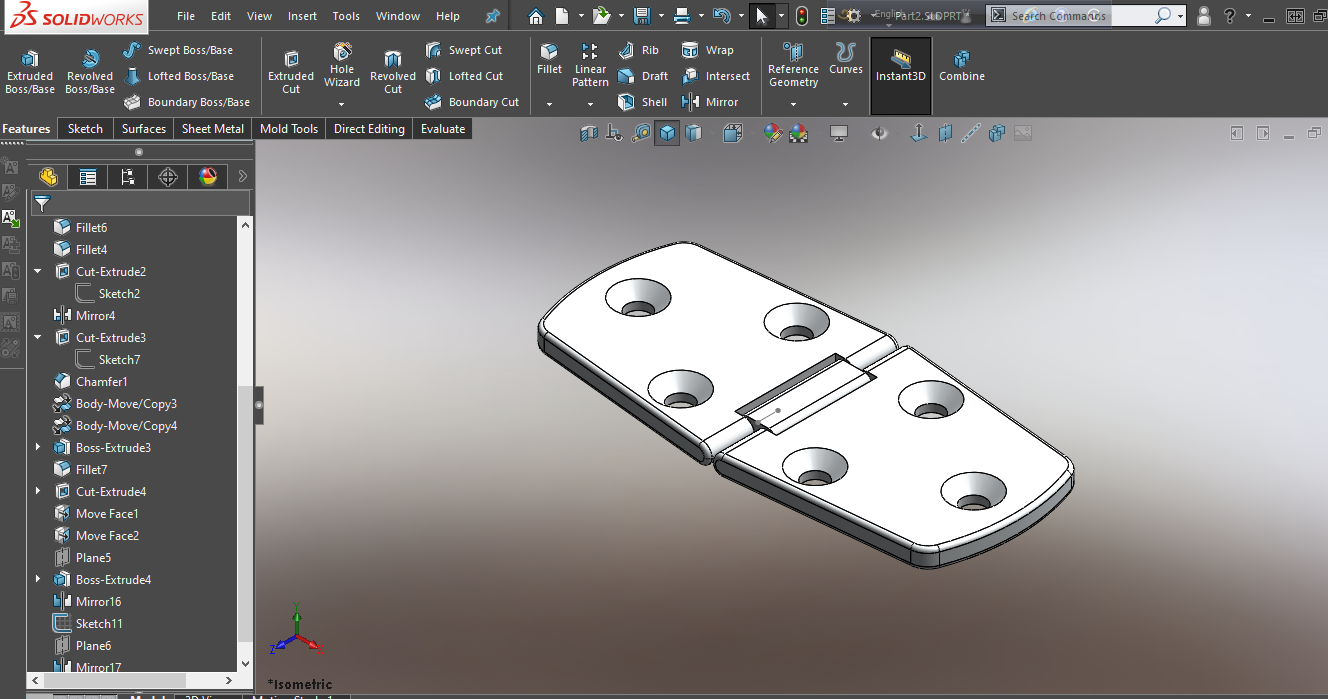Click the feature tree filter icon
Screen dimensions: 1328x699
pyautogui.click(x=42, y=204)
